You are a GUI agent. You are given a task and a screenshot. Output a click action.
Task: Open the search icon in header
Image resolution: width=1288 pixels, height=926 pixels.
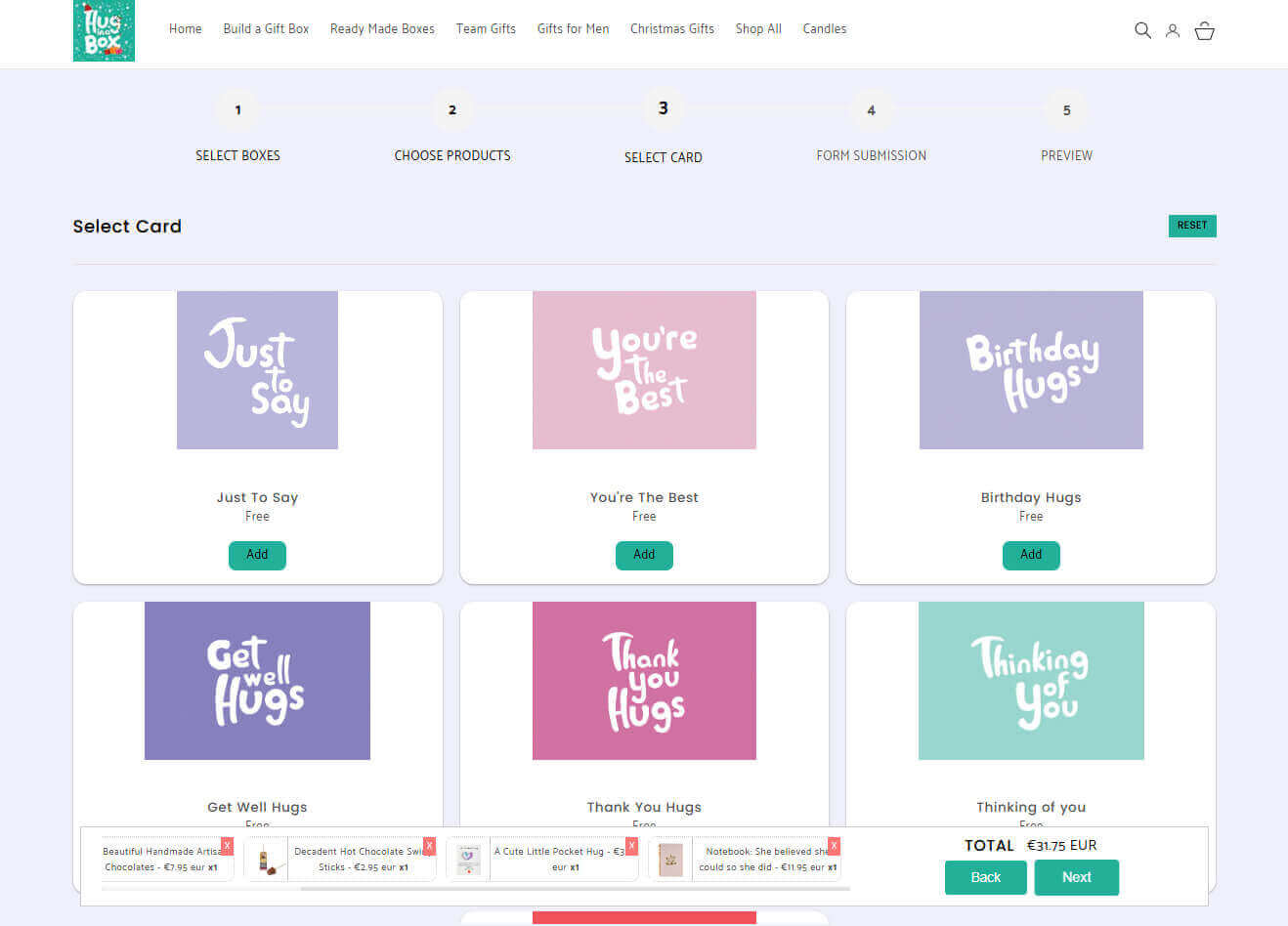click(1142, 30)
